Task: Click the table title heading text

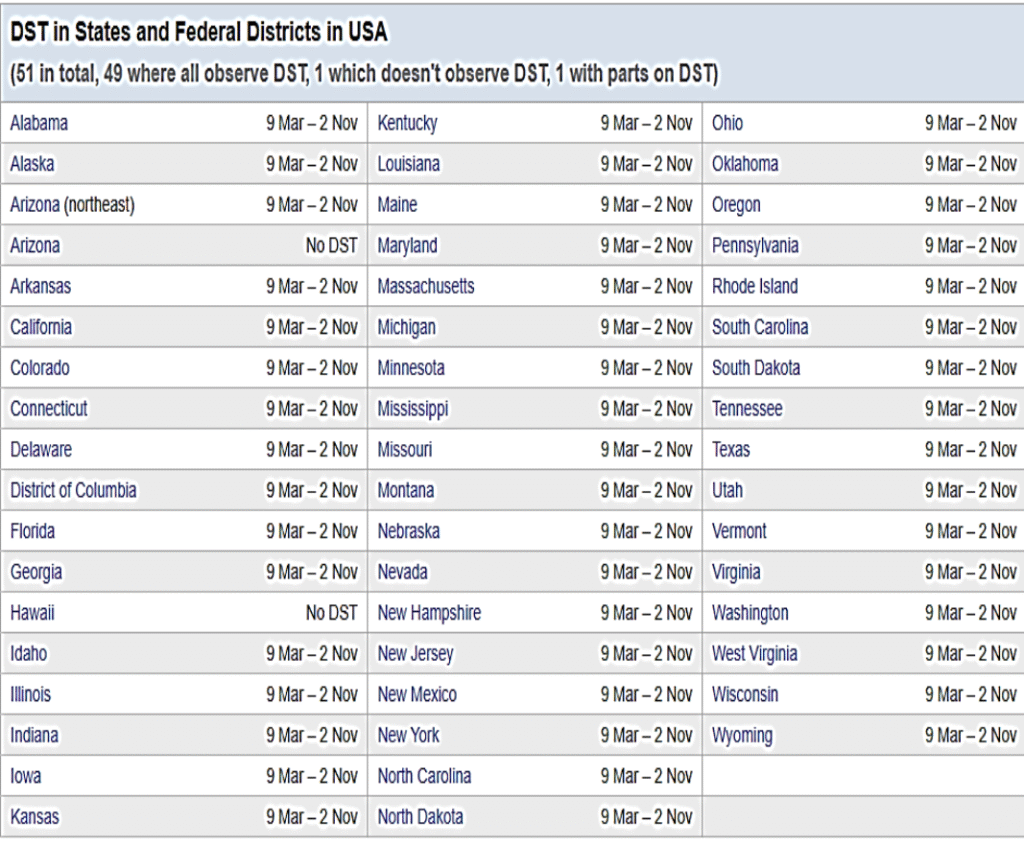Action: 199,33
